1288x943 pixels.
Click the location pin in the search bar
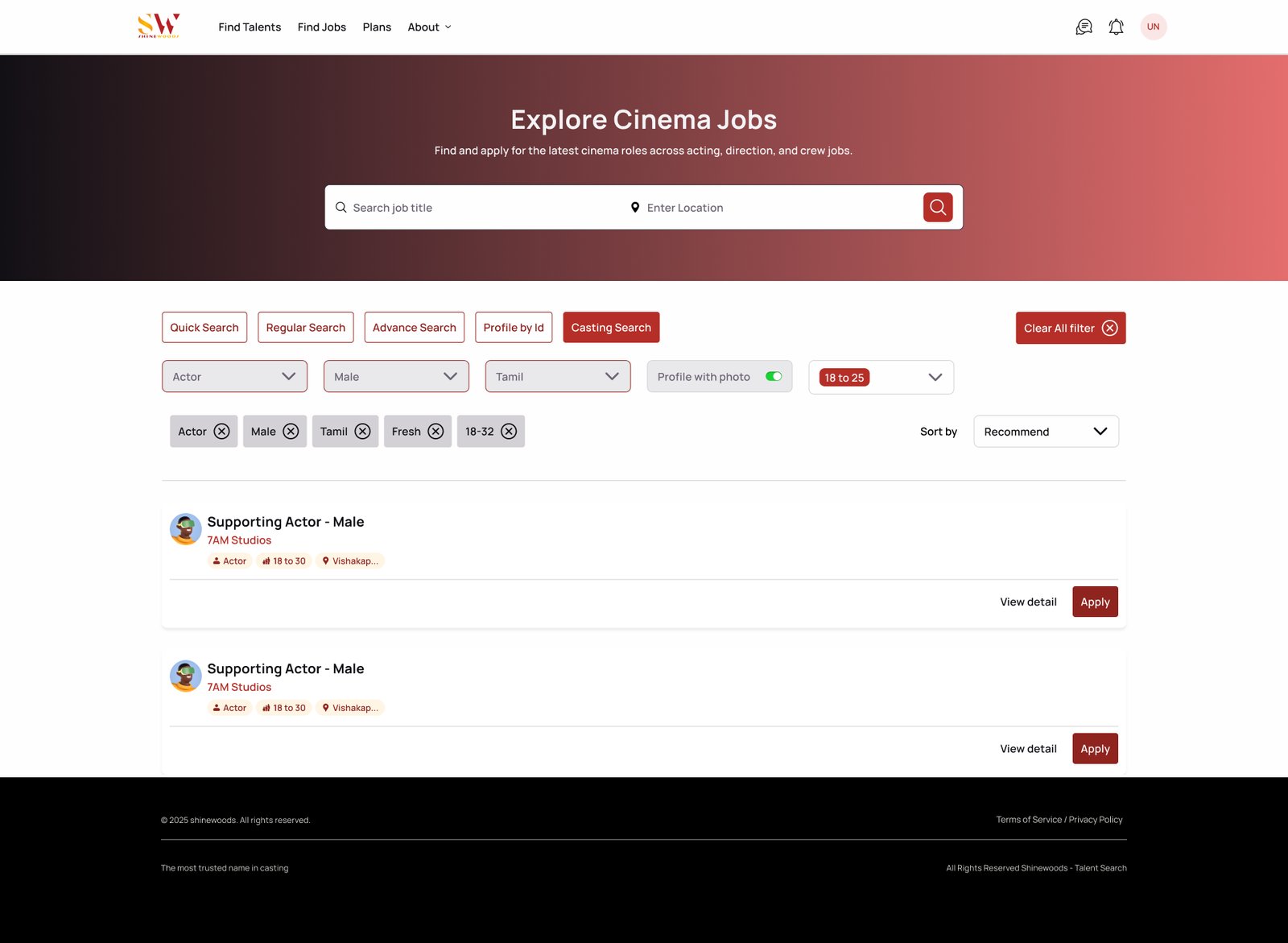click(635, 208)
